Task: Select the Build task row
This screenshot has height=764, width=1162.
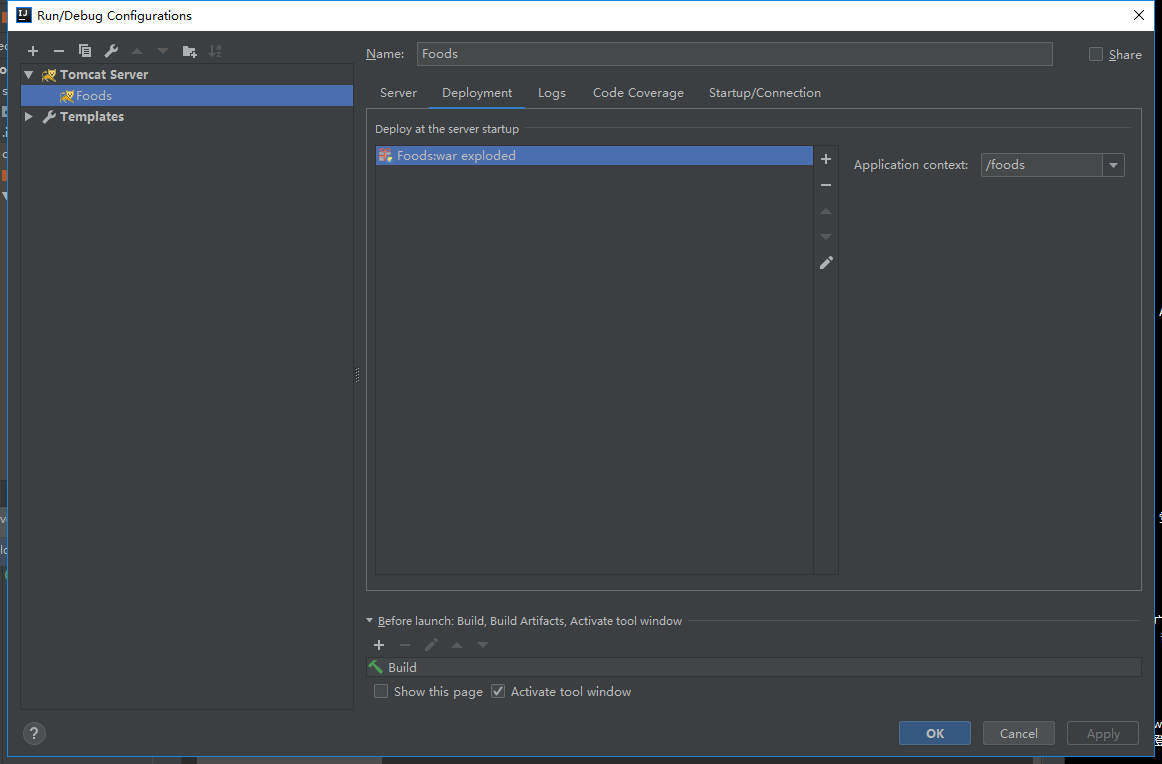Action: (x=754, y=667)
